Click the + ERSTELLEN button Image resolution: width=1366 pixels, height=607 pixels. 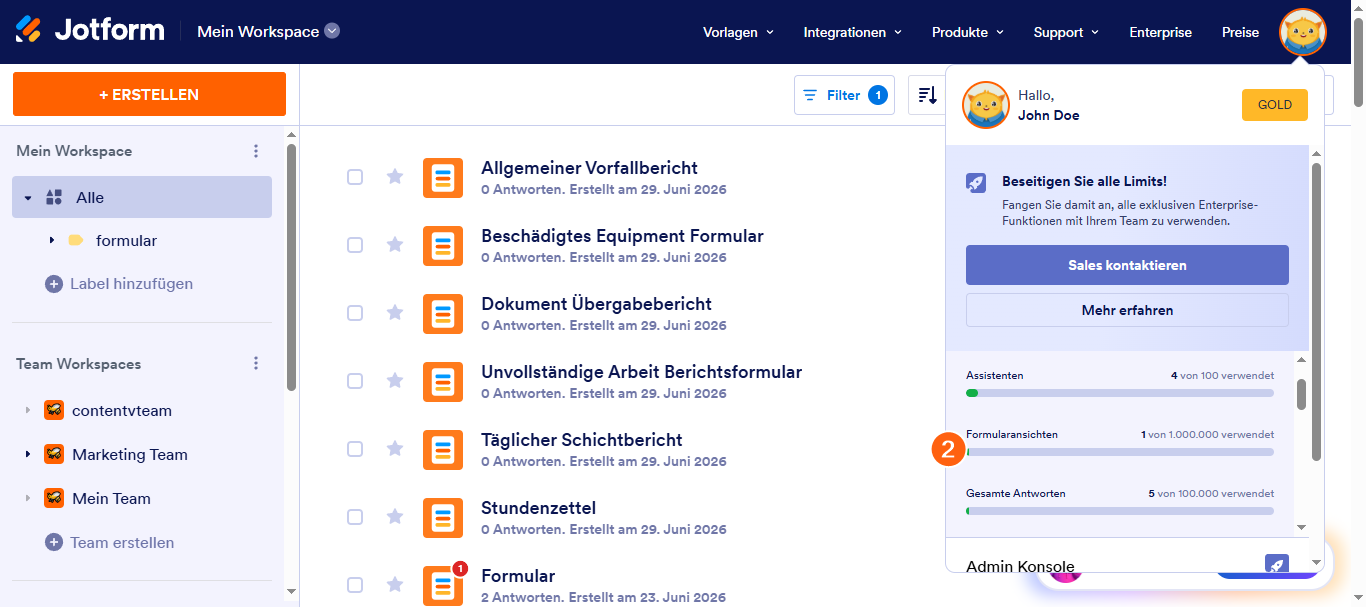click(149, 94)
